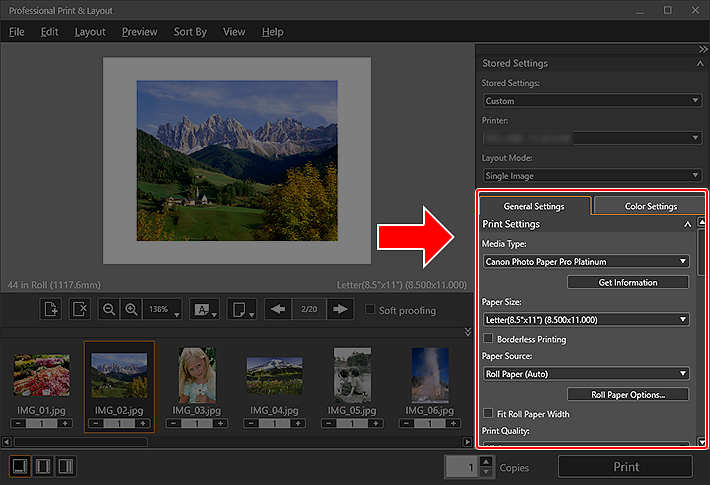Select the IMG_05.jpg thumbnail
The width and height of the screenshot is (710, 485).
coord(353,373)
